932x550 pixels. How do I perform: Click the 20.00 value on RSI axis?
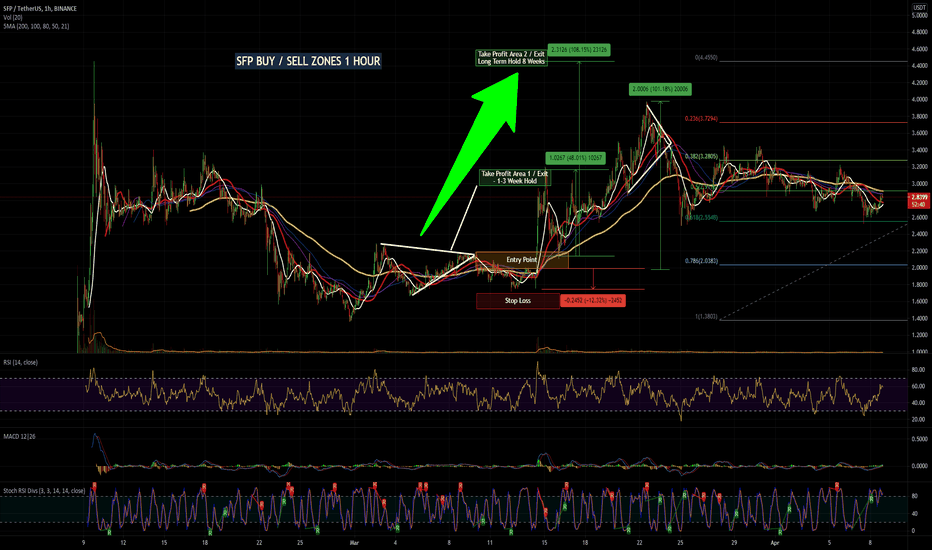pyautogui.click(x=918, y=420)
